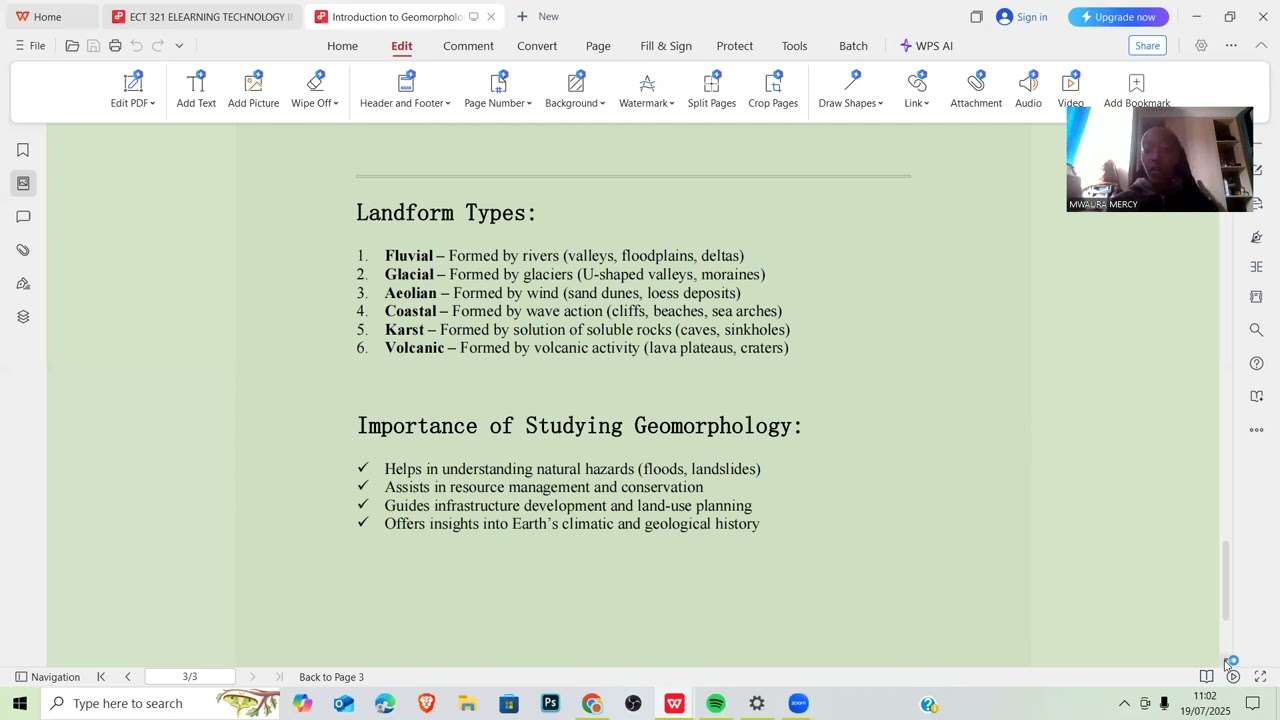
Task: Open a New tab
Action: point(537,17)
